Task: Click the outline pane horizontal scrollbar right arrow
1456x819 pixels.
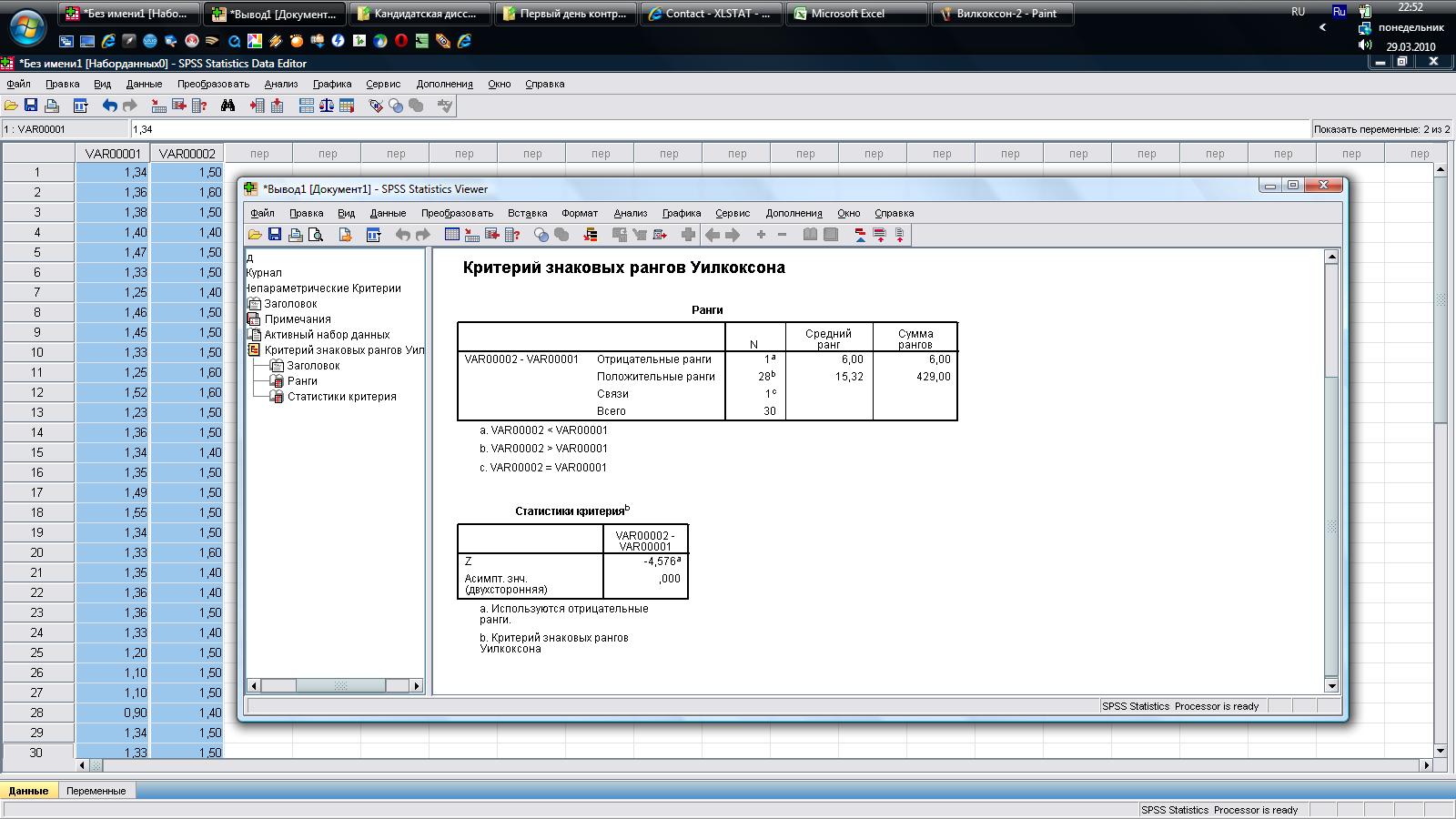Action: pos(417,685)
